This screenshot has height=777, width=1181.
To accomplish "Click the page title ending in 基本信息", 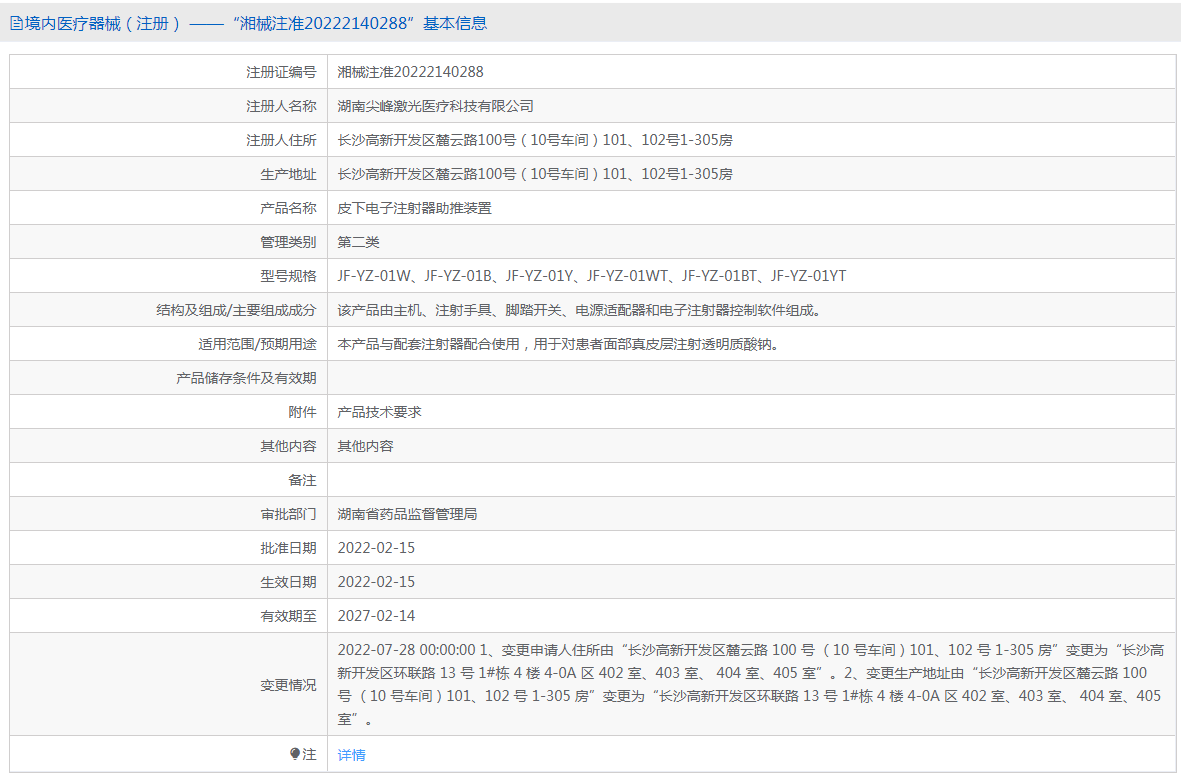I will click(256, 23).
